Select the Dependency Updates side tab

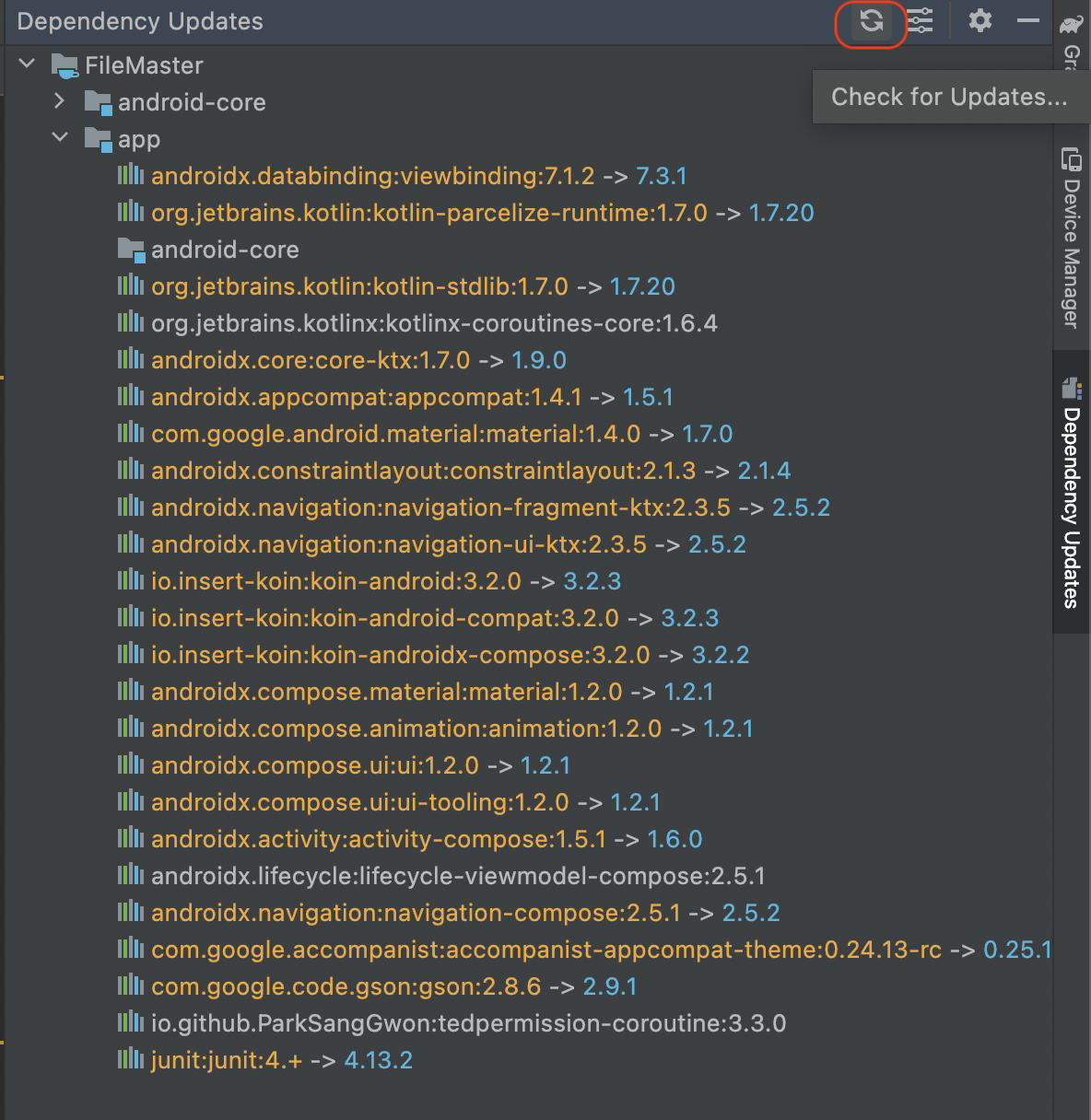click(x=1071, y=493)
